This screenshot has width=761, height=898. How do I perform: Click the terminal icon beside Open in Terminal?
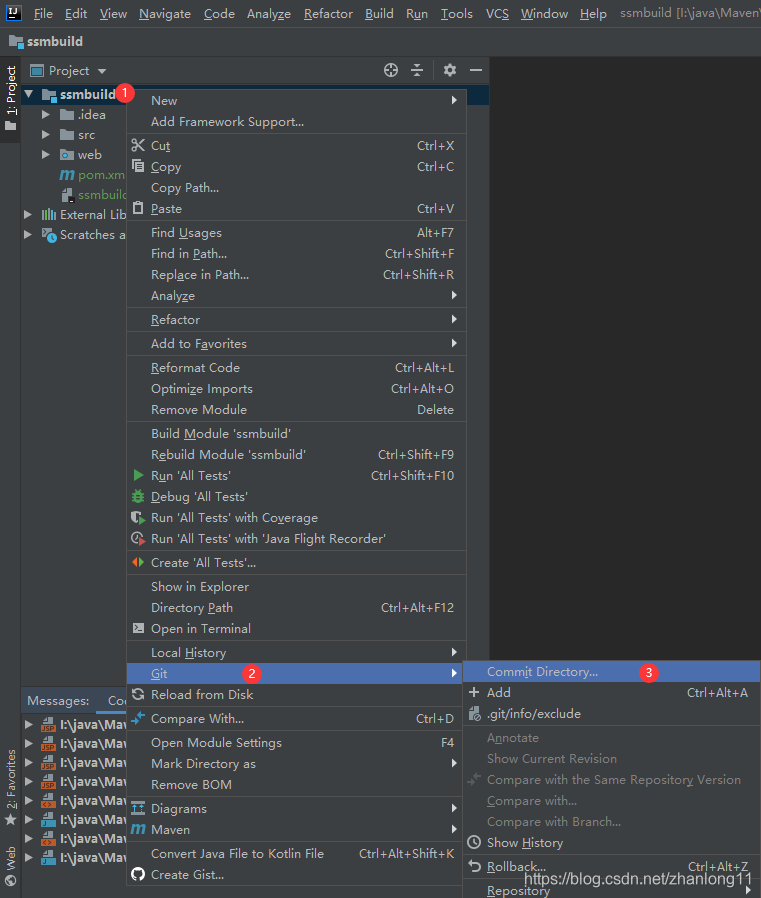click(138, 628)
